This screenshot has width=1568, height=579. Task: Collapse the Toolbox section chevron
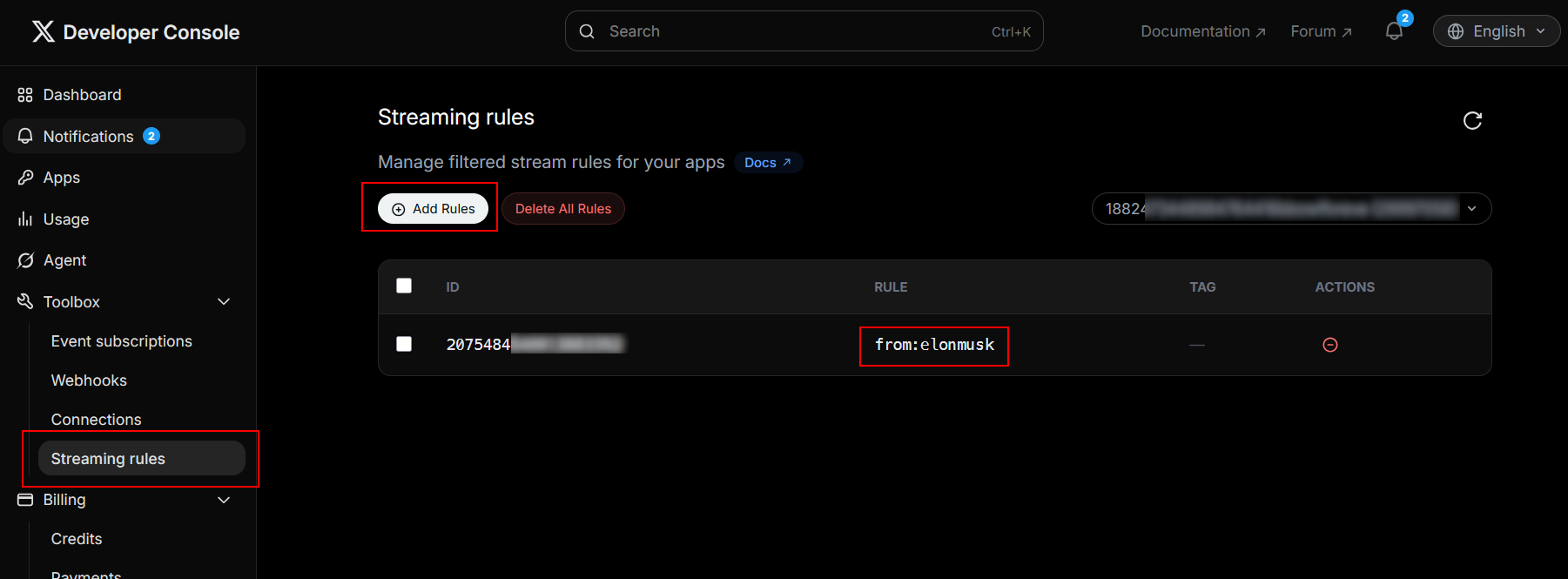pyautogui.click(x=224, y=301)
